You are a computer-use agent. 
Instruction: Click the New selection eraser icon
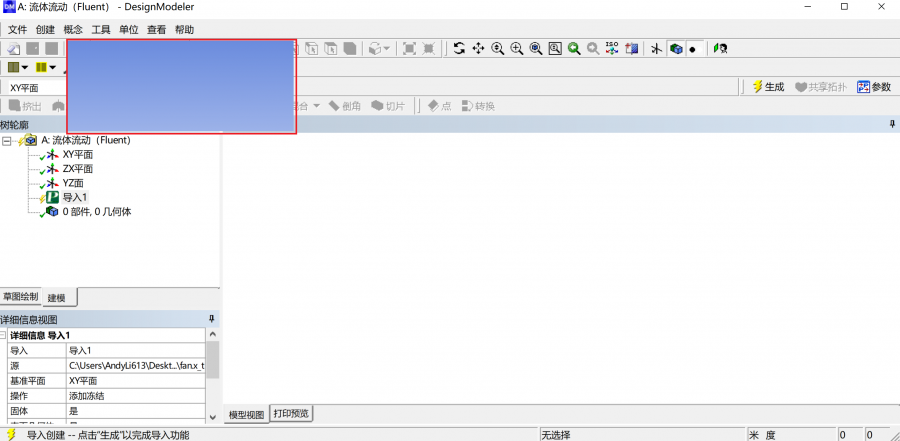[13, 49]
